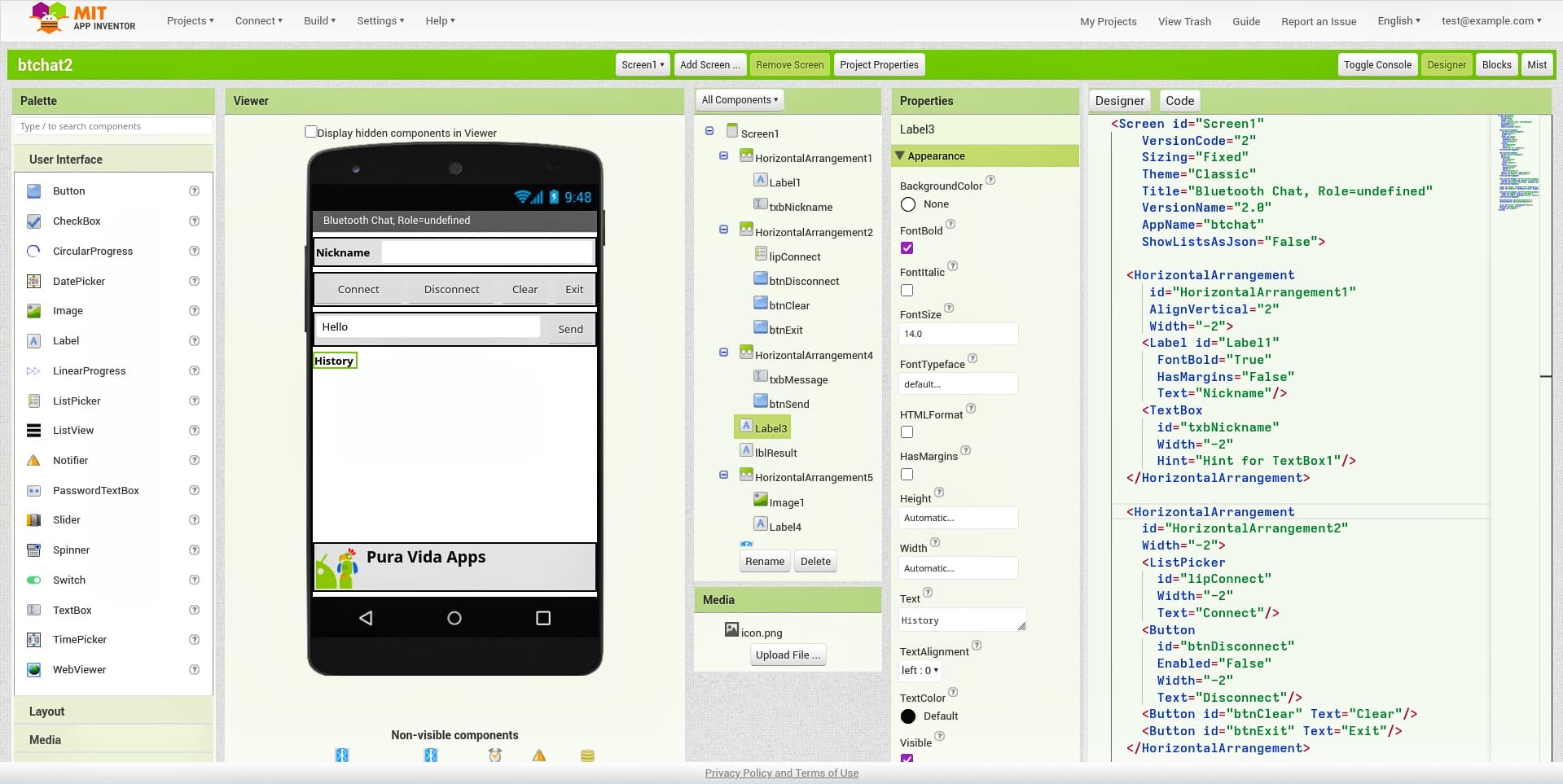This screenshot has width=1563, height=784.
Task: Click the Notifier warning icon in Palette
Action: click(x=34, y=461)
